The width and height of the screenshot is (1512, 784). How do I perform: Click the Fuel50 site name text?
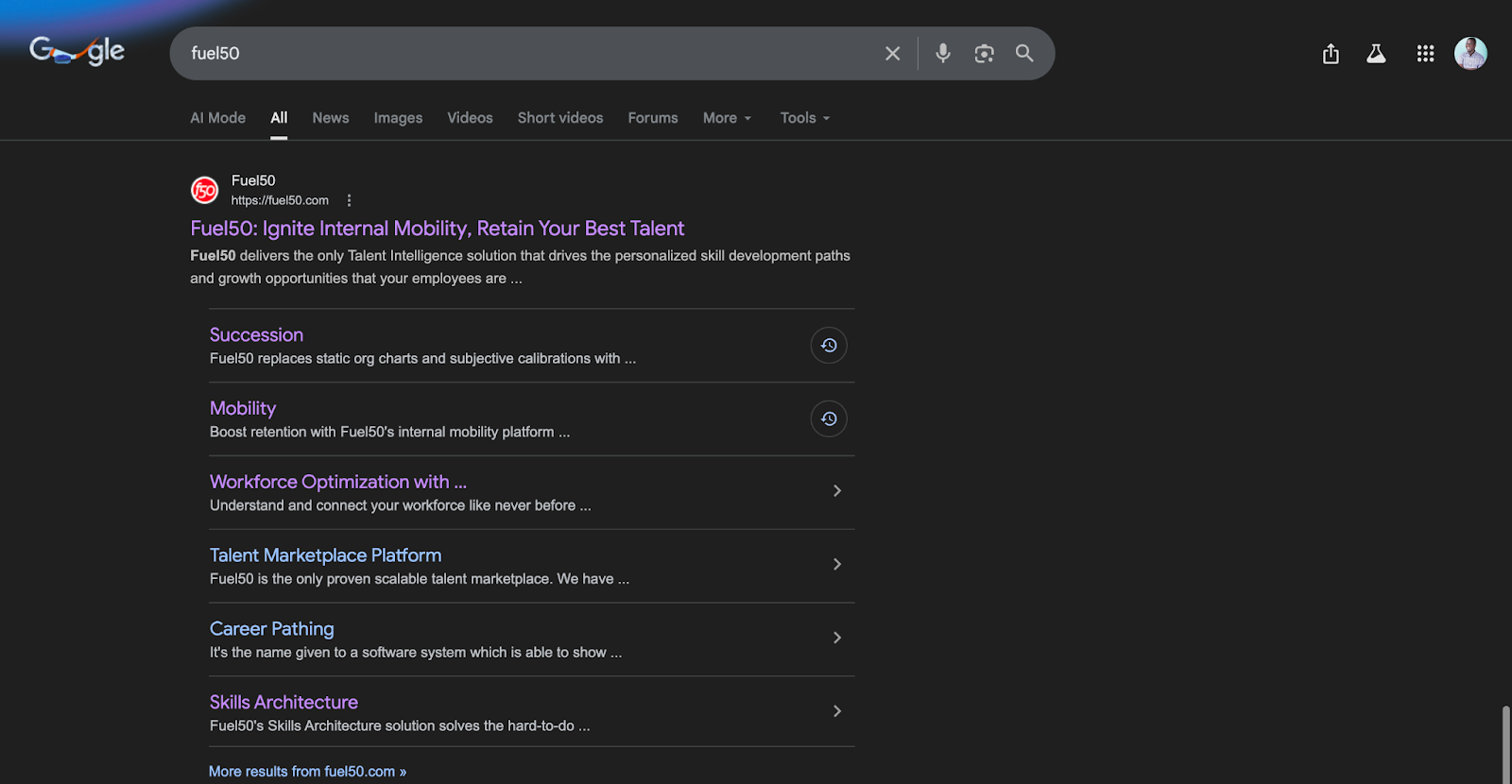click(253, 180)
